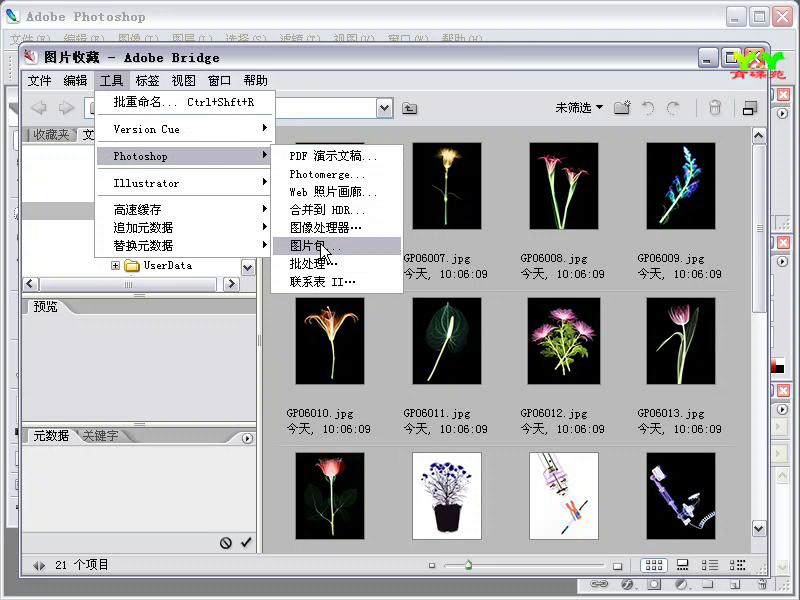Image resolution: width=800 pixels, height=600 pixels.
Task: Expand the 追加元数据 submenu
Action: click(184, 228)
